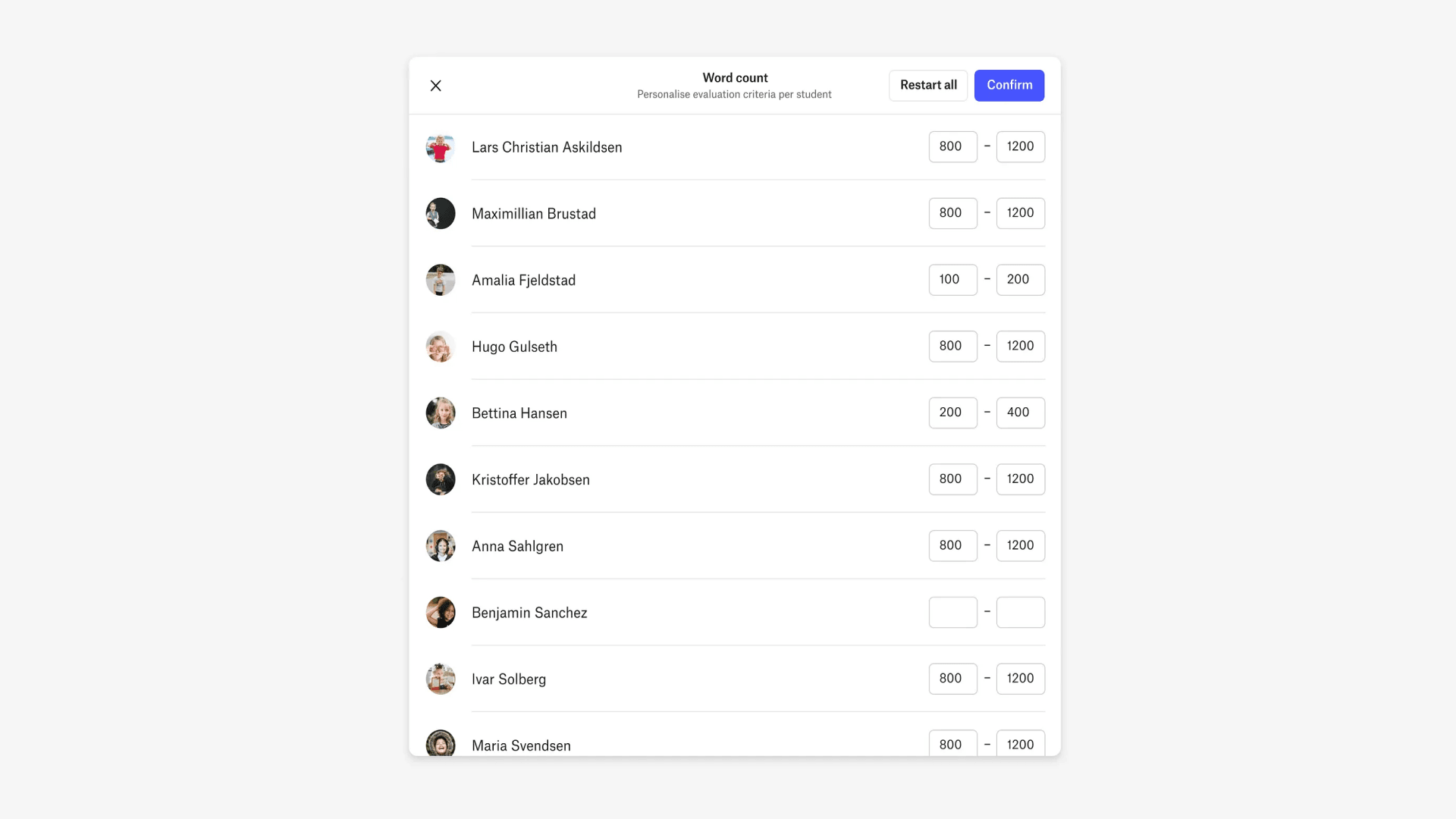The width and height of the screenshot is (1456, 819).
Task: Click Lars Christian Askildsen's profile picture
Action: (x=440, y=146)
